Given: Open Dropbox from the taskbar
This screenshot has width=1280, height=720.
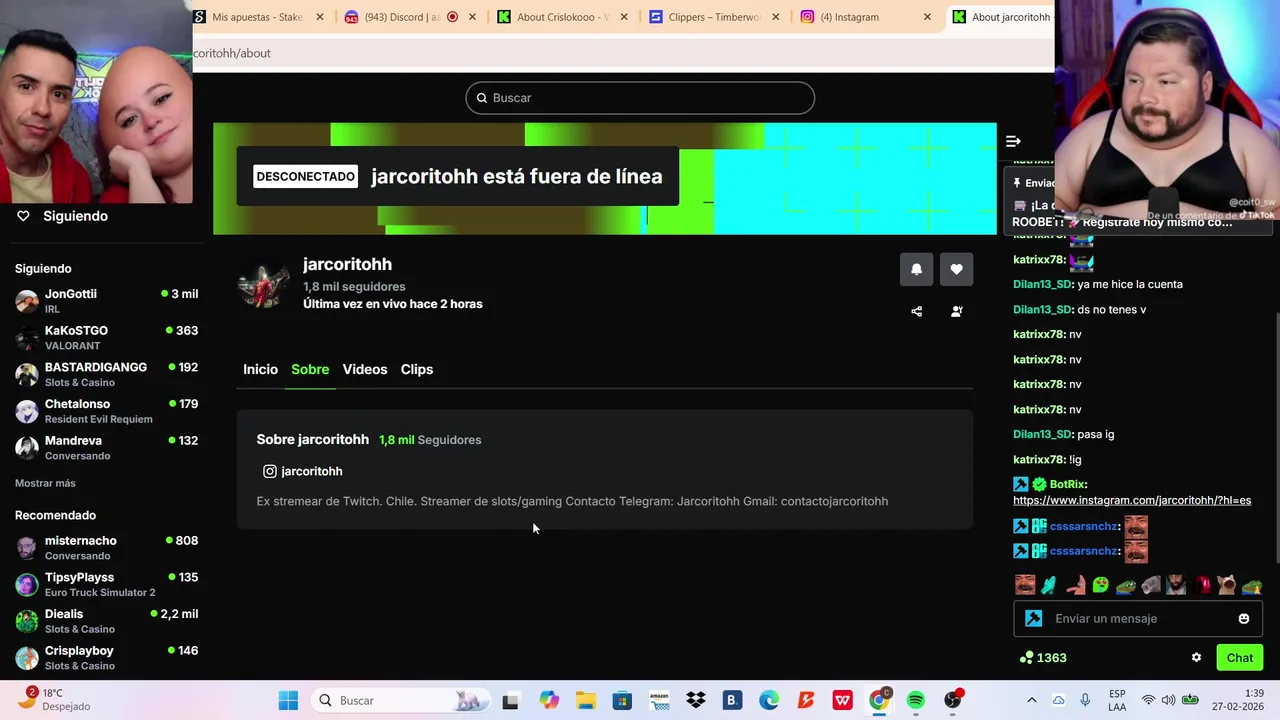Looking at the screenshot, I should (696, 700).
